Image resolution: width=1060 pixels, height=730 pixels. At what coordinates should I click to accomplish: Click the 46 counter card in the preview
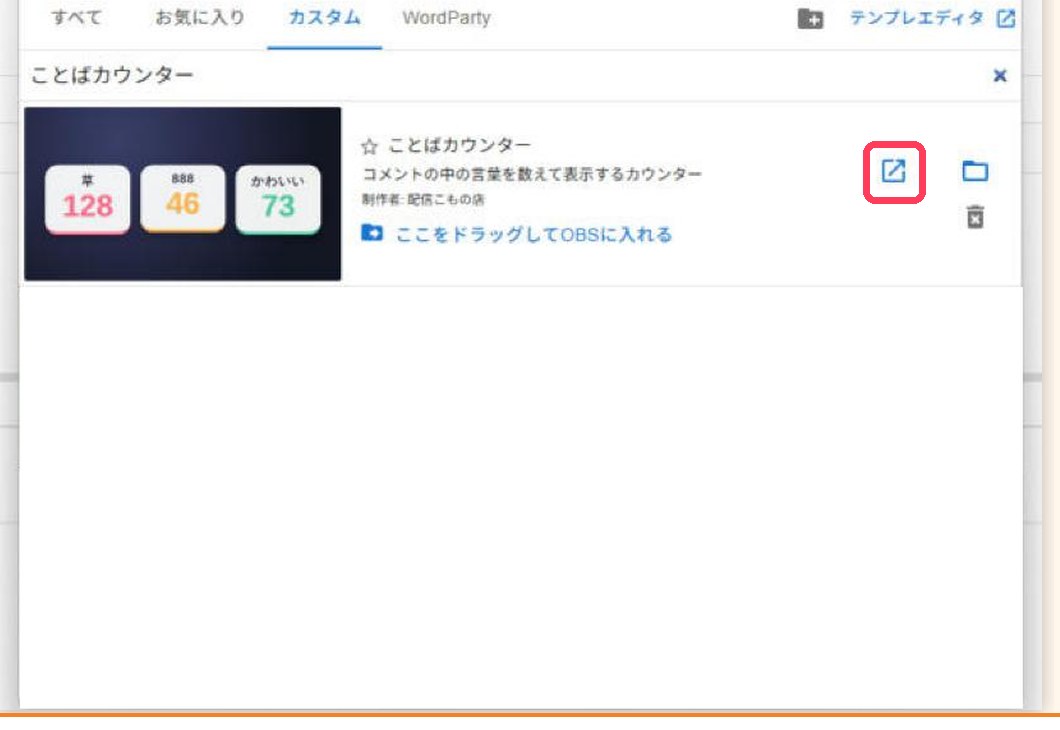[x=183, y=198]
